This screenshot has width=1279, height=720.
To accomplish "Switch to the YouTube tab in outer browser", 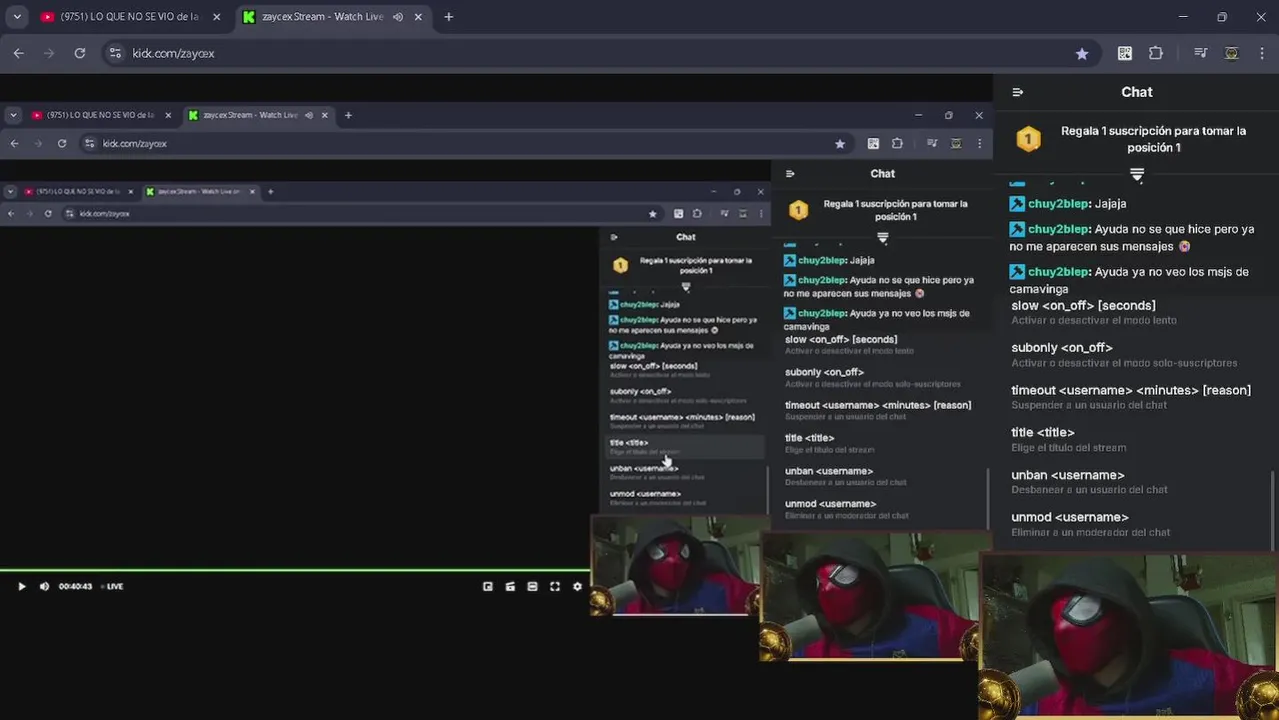I will (x=129, y=17).
